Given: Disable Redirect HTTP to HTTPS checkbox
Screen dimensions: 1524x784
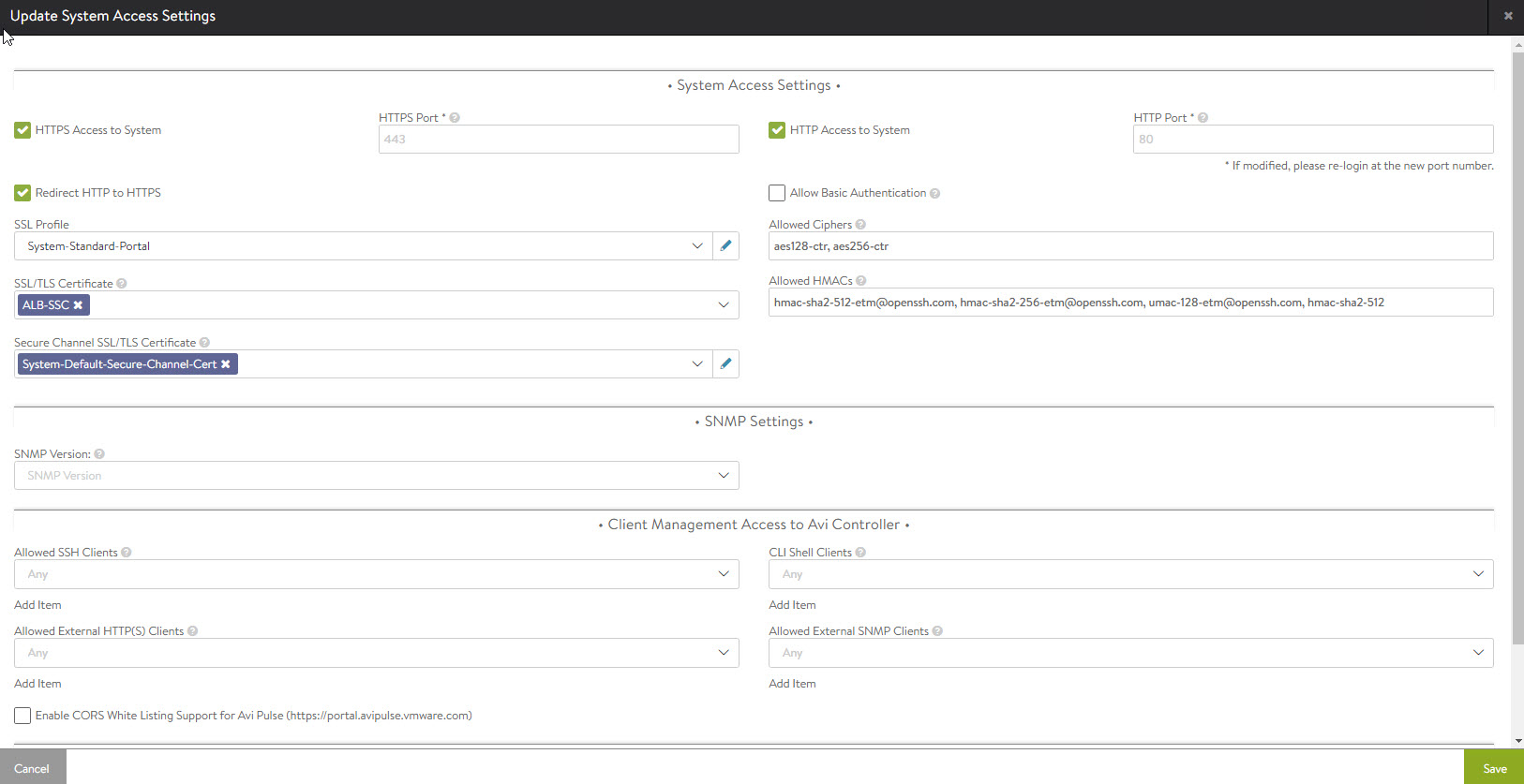Looking at the screenshot, I should coord(22,193).
